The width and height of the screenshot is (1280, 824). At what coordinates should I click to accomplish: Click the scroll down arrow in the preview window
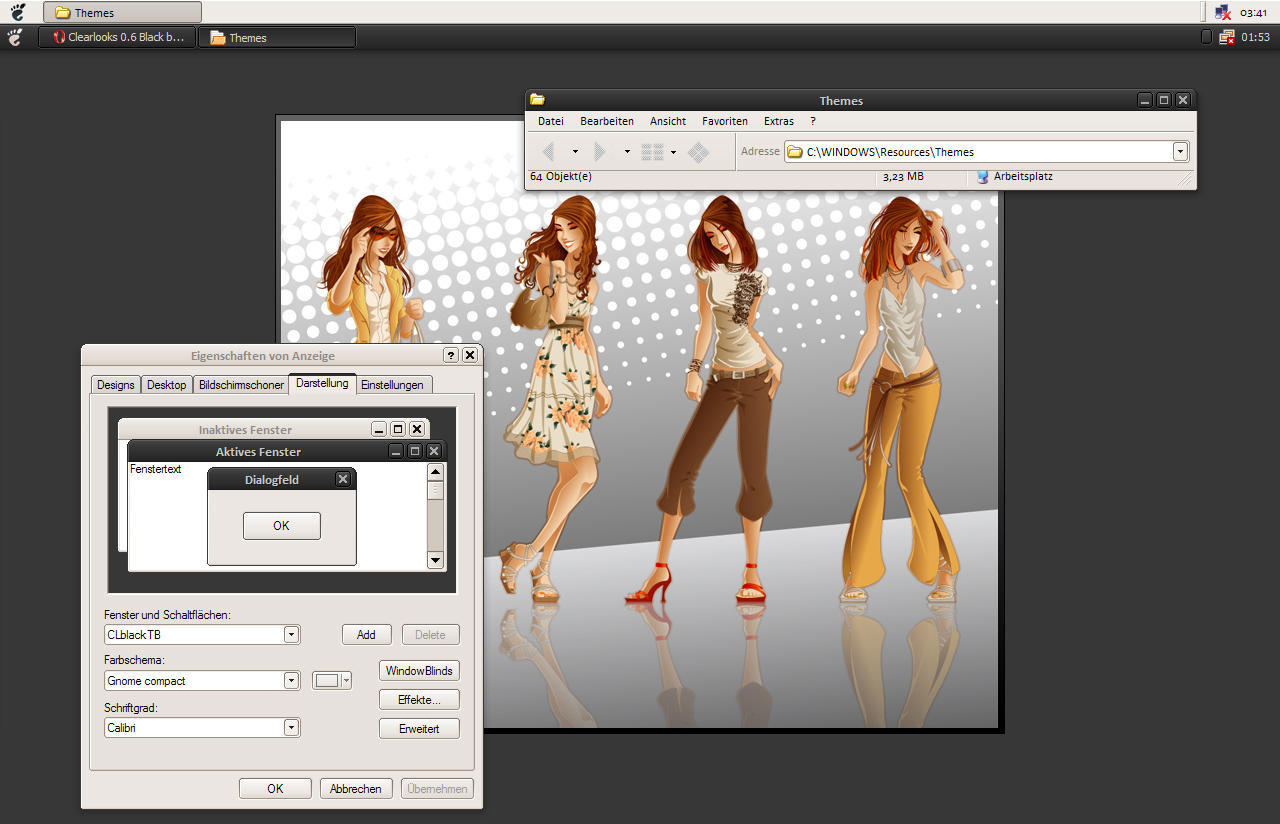[x=435, y=560]
